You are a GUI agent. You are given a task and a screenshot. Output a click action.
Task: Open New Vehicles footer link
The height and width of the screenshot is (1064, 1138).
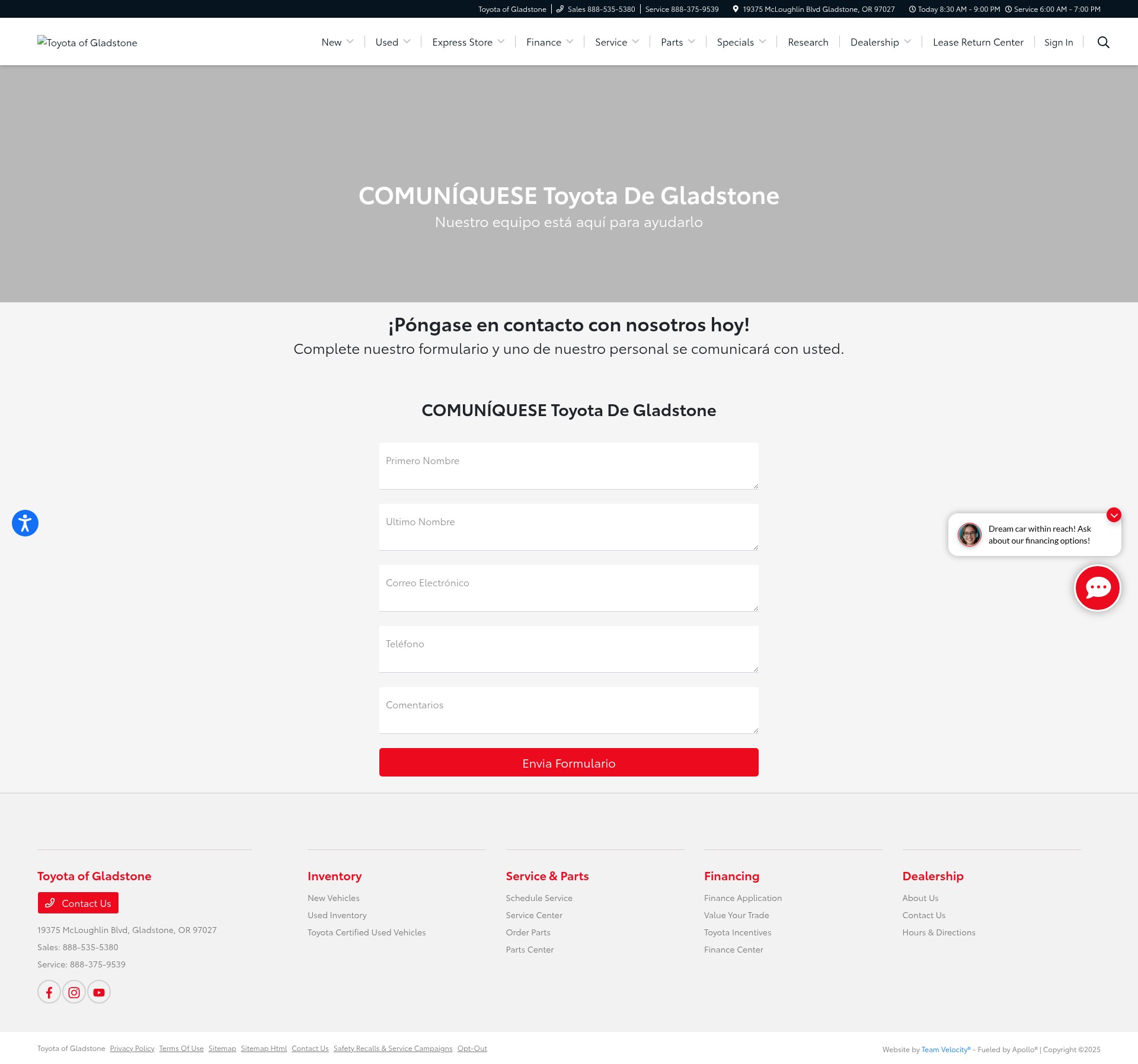[334, 898]
